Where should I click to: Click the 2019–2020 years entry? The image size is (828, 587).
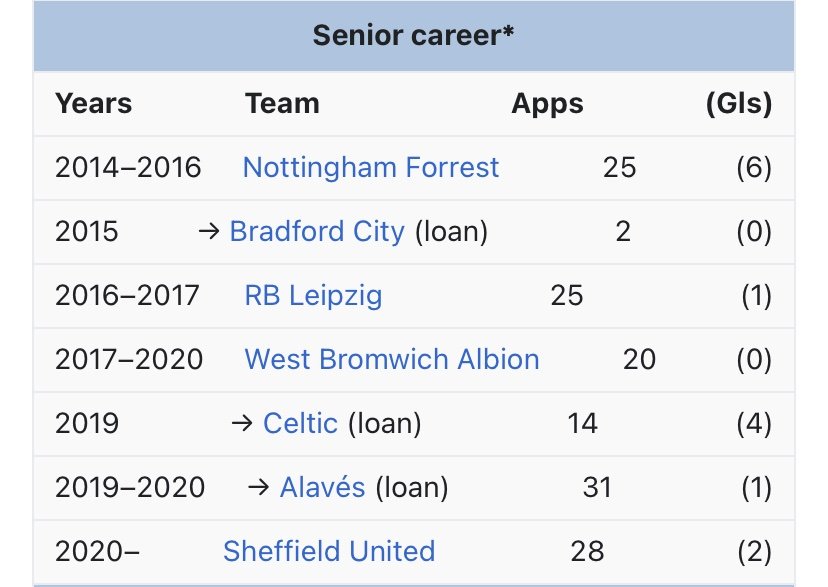tap(130, 487)
